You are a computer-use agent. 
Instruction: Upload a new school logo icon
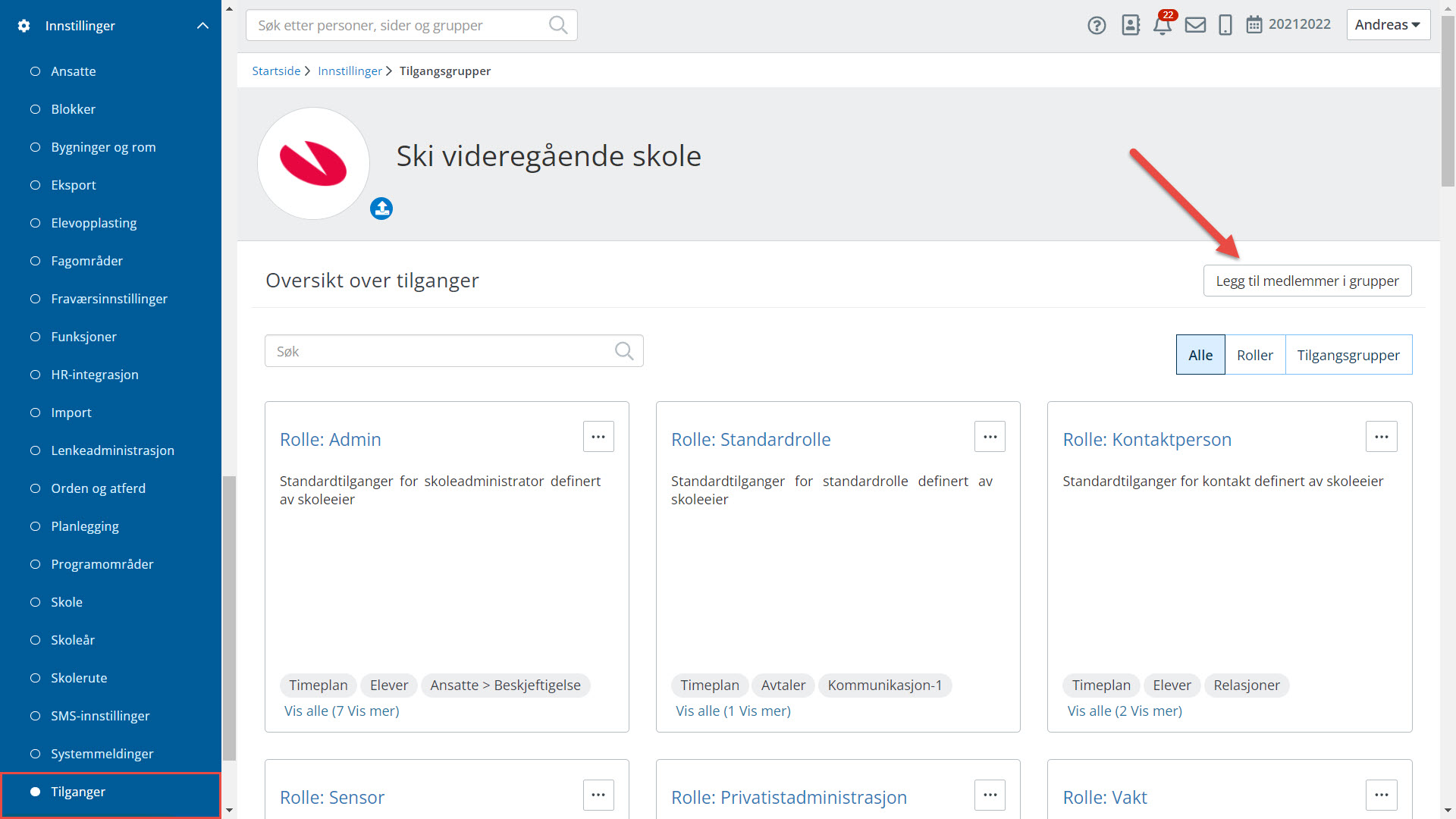(x=381, y=209)
